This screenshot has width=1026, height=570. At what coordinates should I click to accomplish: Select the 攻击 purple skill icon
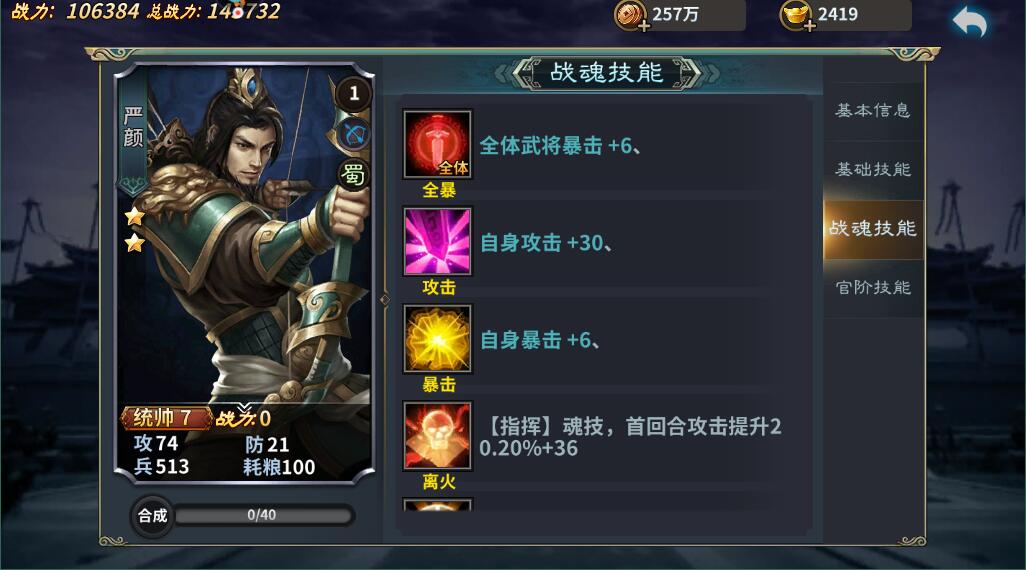[438, 241]
